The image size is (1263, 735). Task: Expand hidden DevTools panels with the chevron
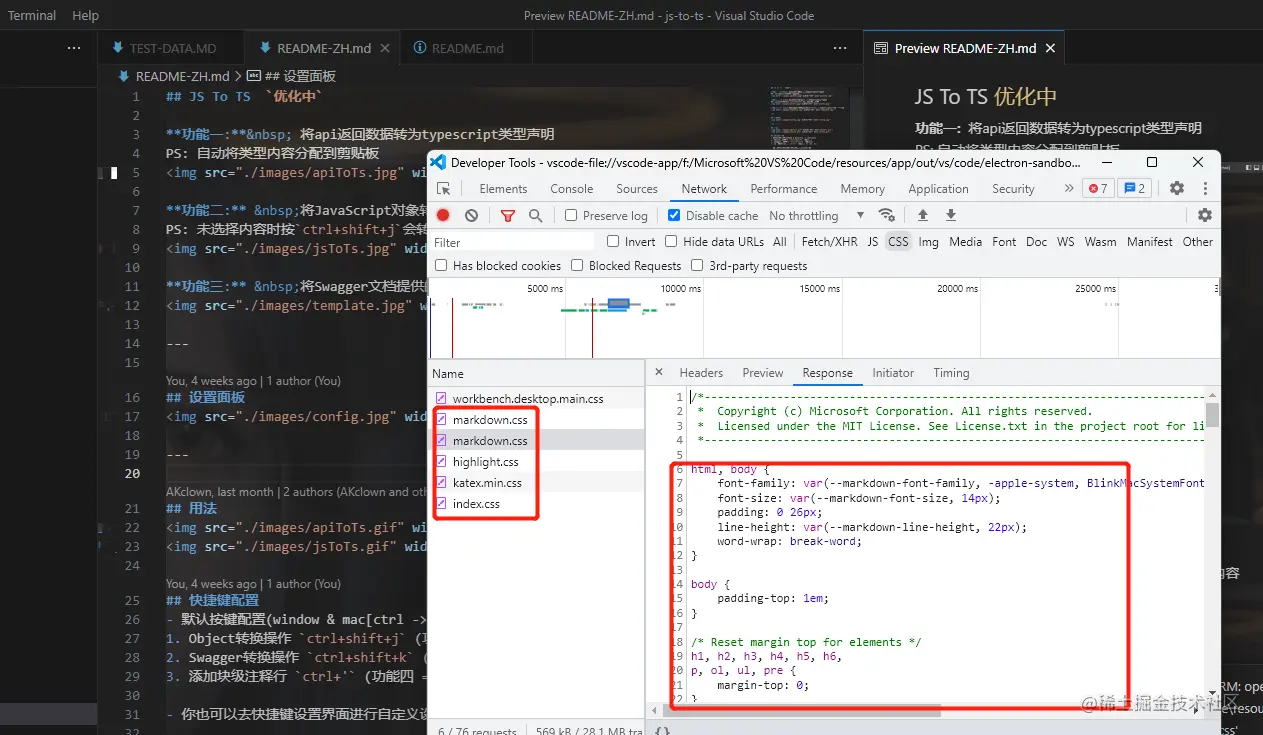click(1069, 188)
